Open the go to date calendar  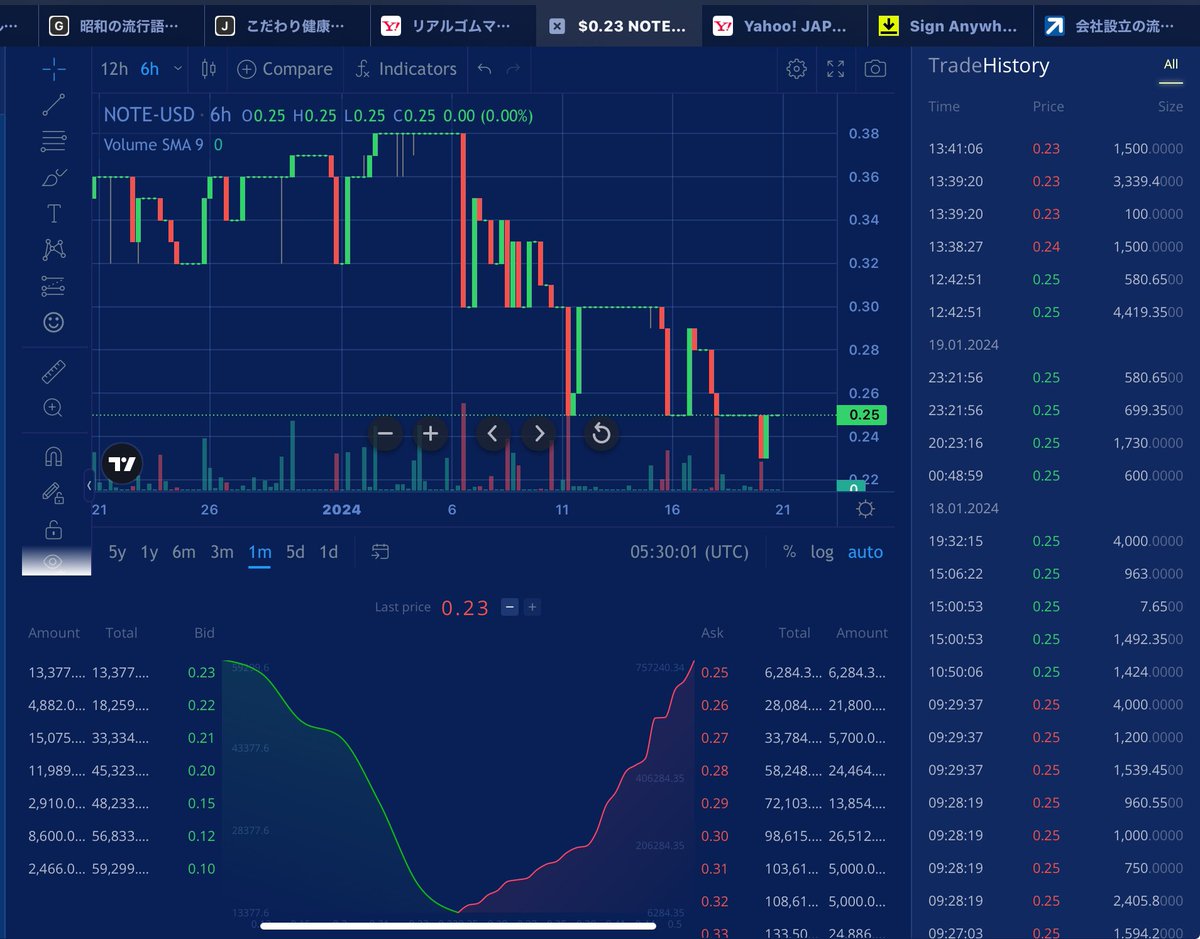[x=380, y=552]
